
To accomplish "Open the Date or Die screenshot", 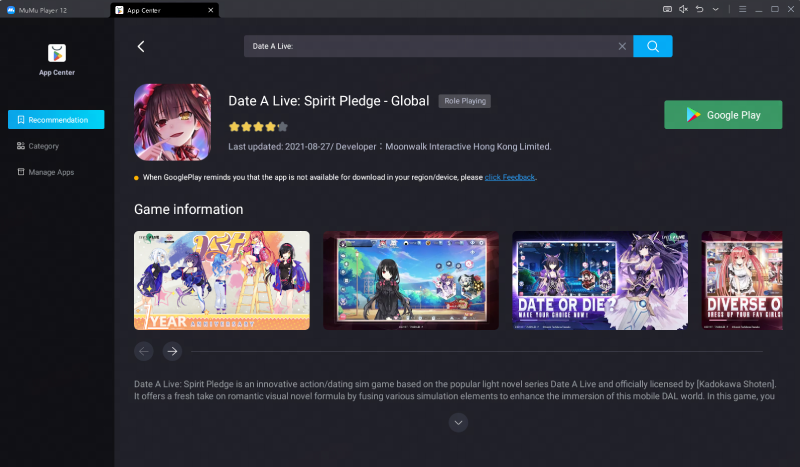I will [x=600, y=280].
